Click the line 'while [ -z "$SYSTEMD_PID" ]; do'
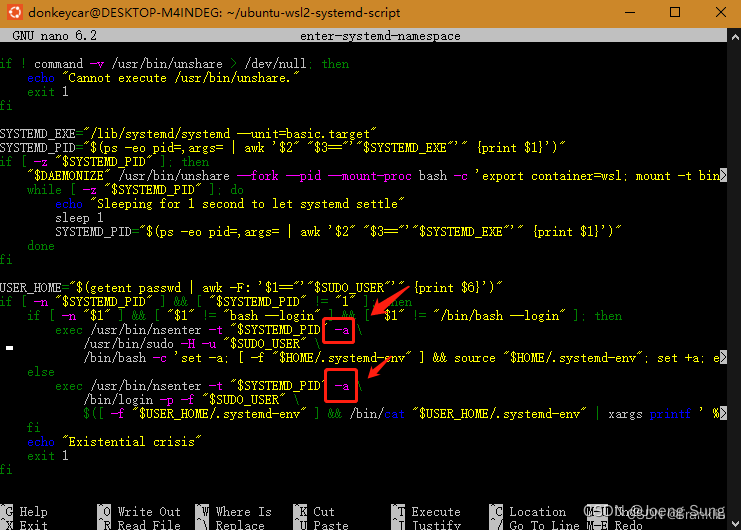 pyautogui.click(x=135, y=190)
